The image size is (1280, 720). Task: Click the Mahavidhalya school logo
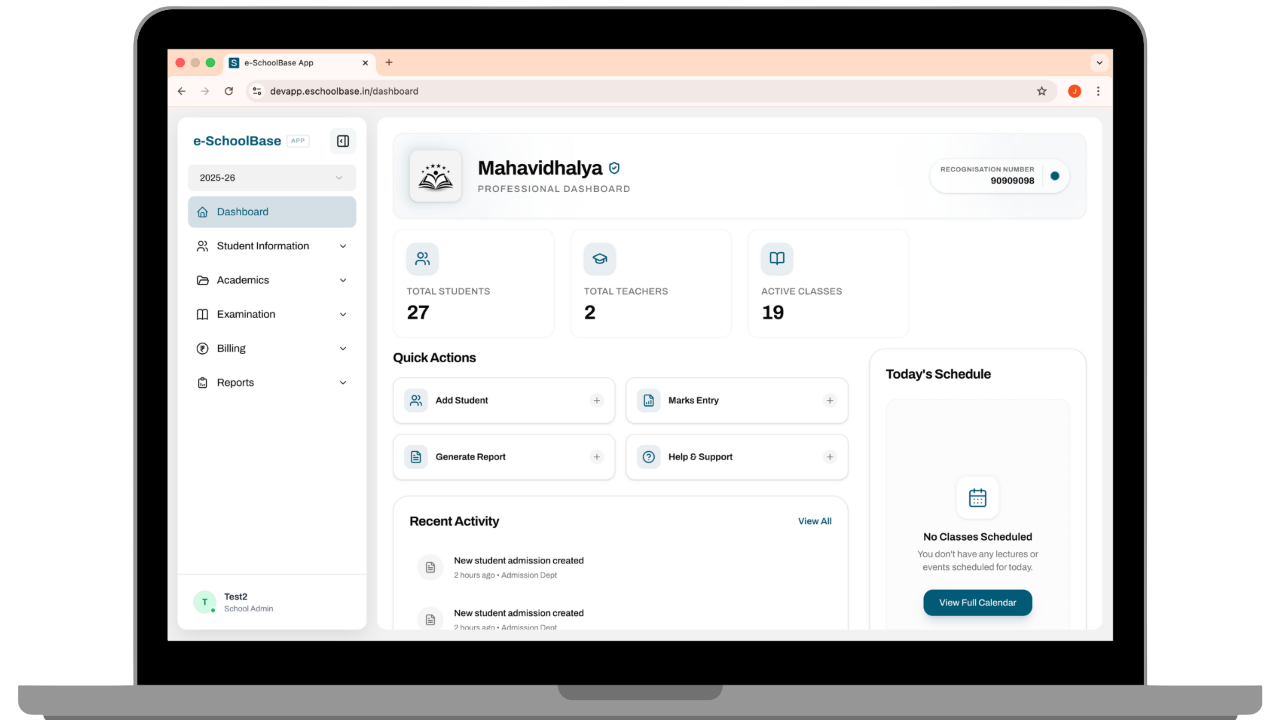[x=435, y=176]
